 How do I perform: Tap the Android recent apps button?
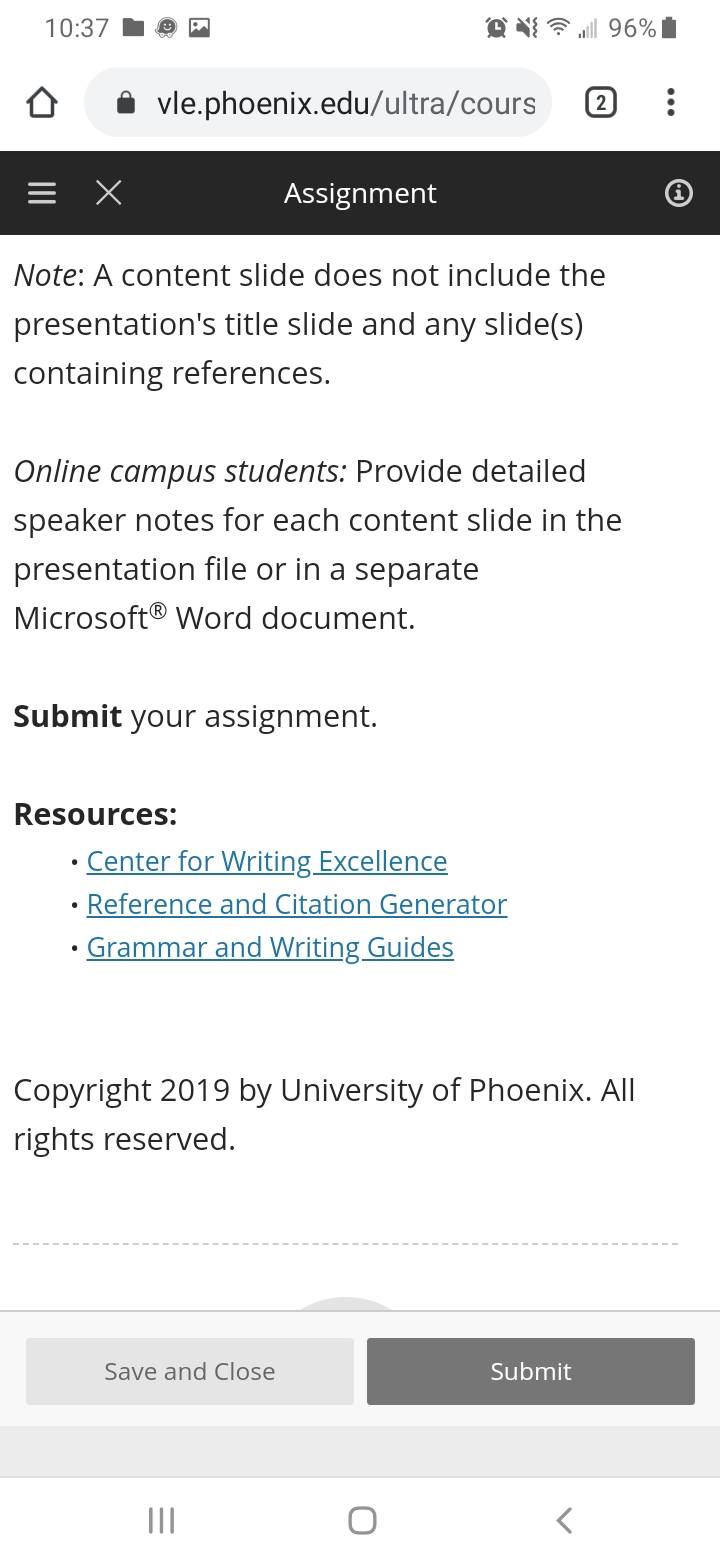[161, 1521]
